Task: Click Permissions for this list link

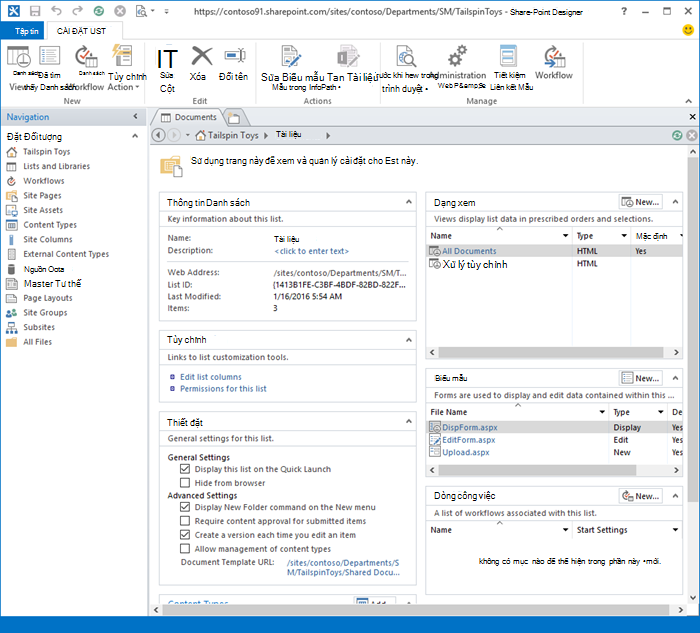Action: click(x=223, y=388)
